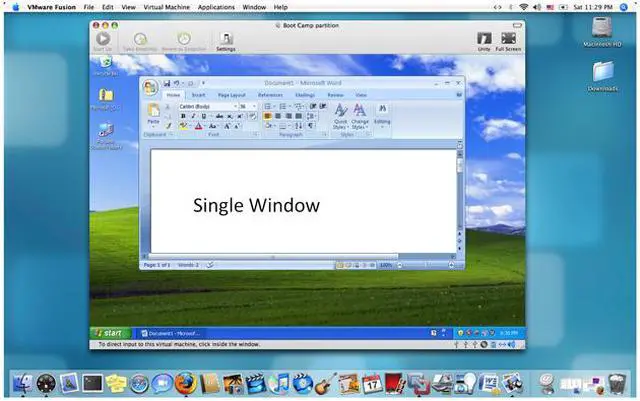The height and width of the screenshot is (401, 640).
Task: Grow the font size
Action: [227, 126]
